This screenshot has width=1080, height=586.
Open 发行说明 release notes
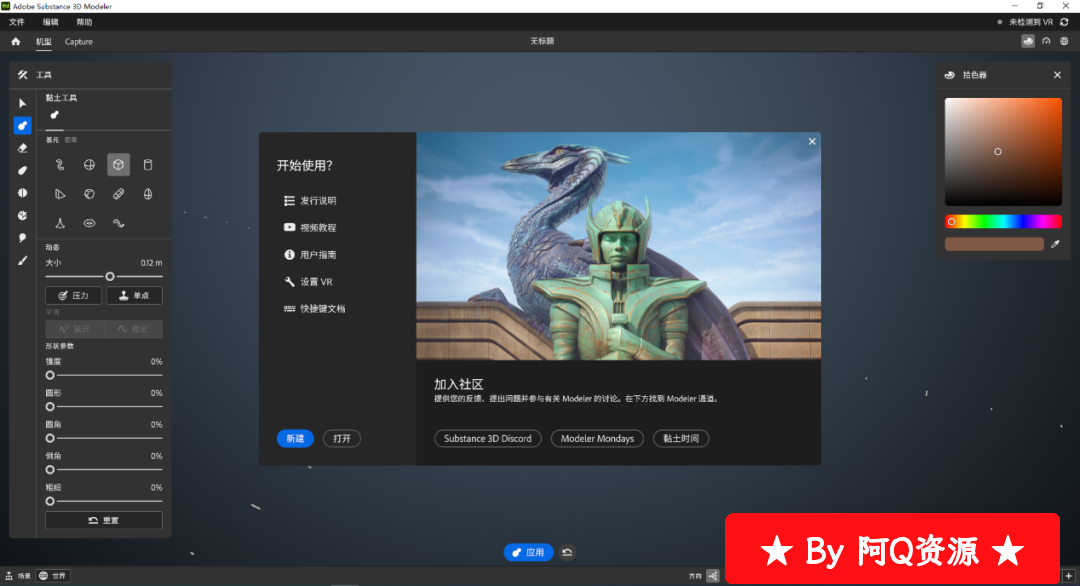(310, 200)
